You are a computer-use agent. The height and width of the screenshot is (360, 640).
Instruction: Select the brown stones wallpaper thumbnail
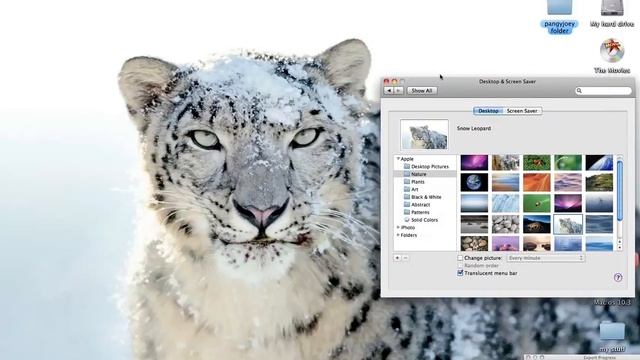coord(474,244)
